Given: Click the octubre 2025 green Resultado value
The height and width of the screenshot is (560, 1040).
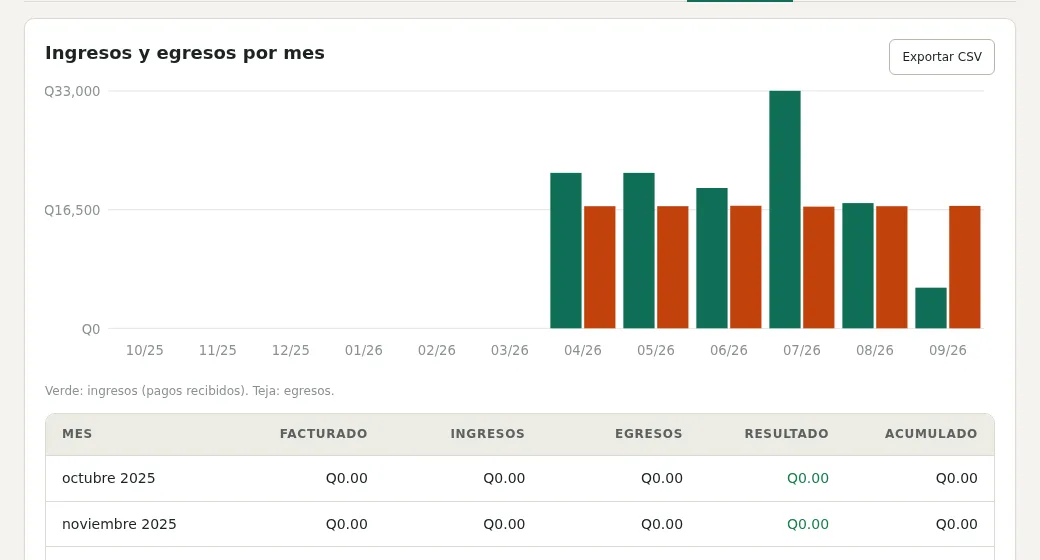Looking at the screenshot, I should point(807,478).
